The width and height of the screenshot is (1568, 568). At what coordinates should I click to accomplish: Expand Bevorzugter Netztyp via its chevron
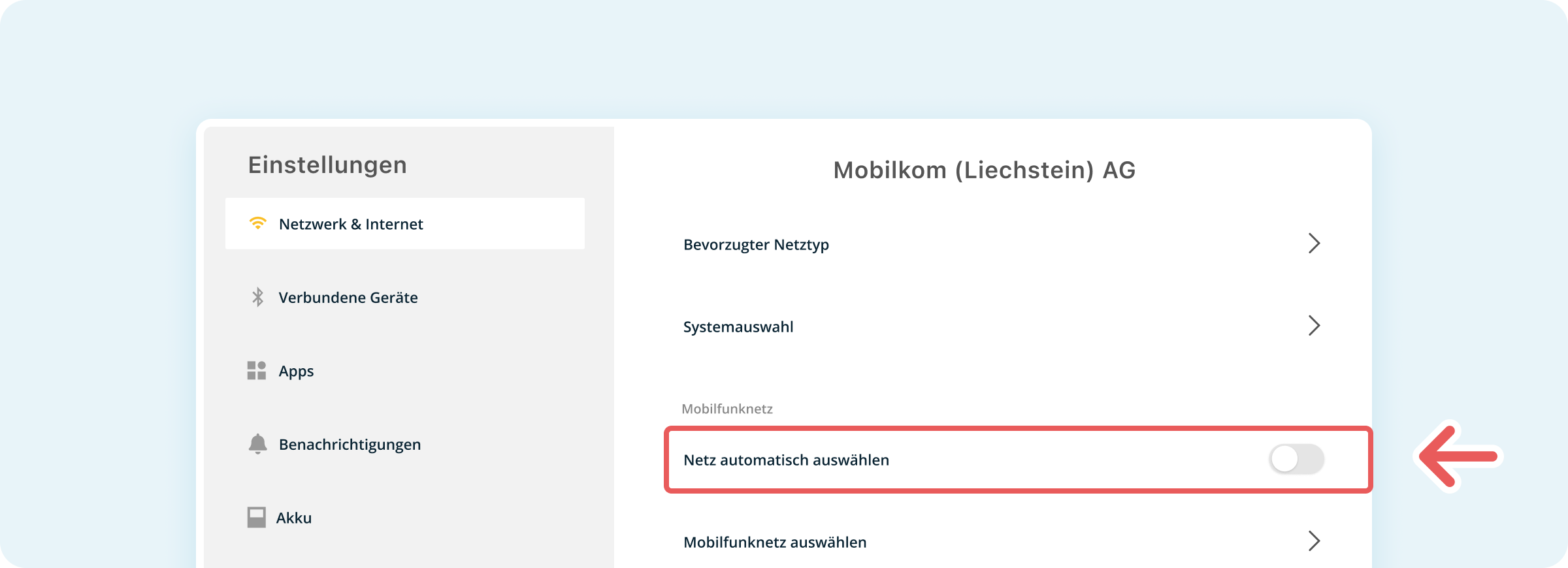[1315, 244]
